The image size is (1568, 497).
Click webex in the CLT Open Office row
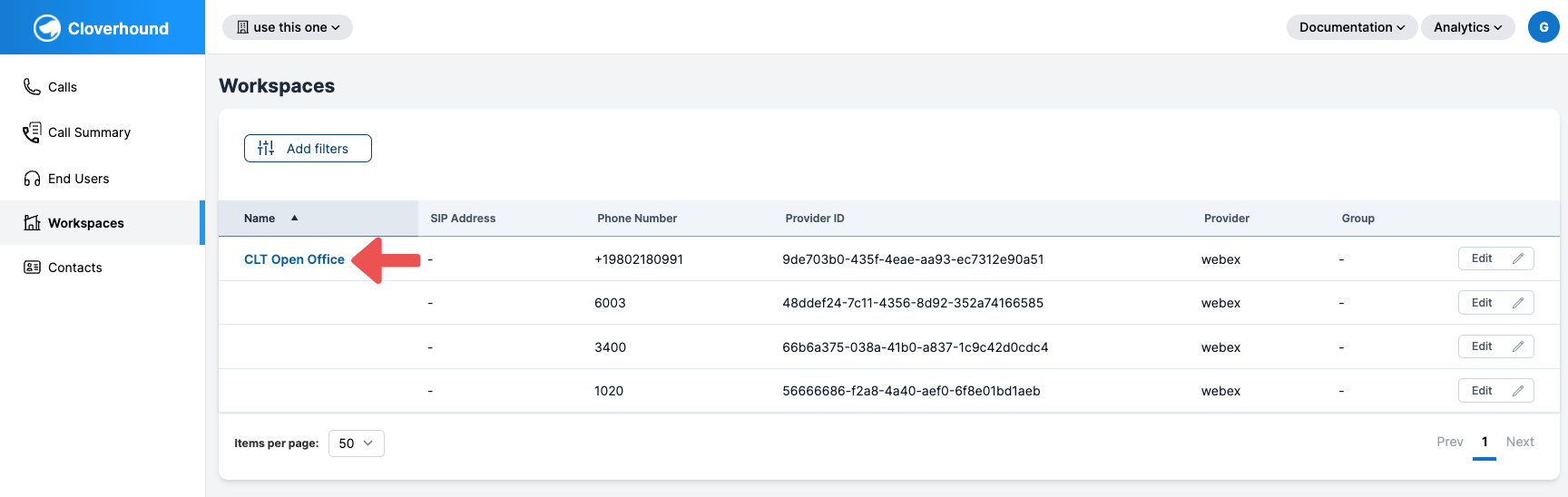coord(1220,259)
